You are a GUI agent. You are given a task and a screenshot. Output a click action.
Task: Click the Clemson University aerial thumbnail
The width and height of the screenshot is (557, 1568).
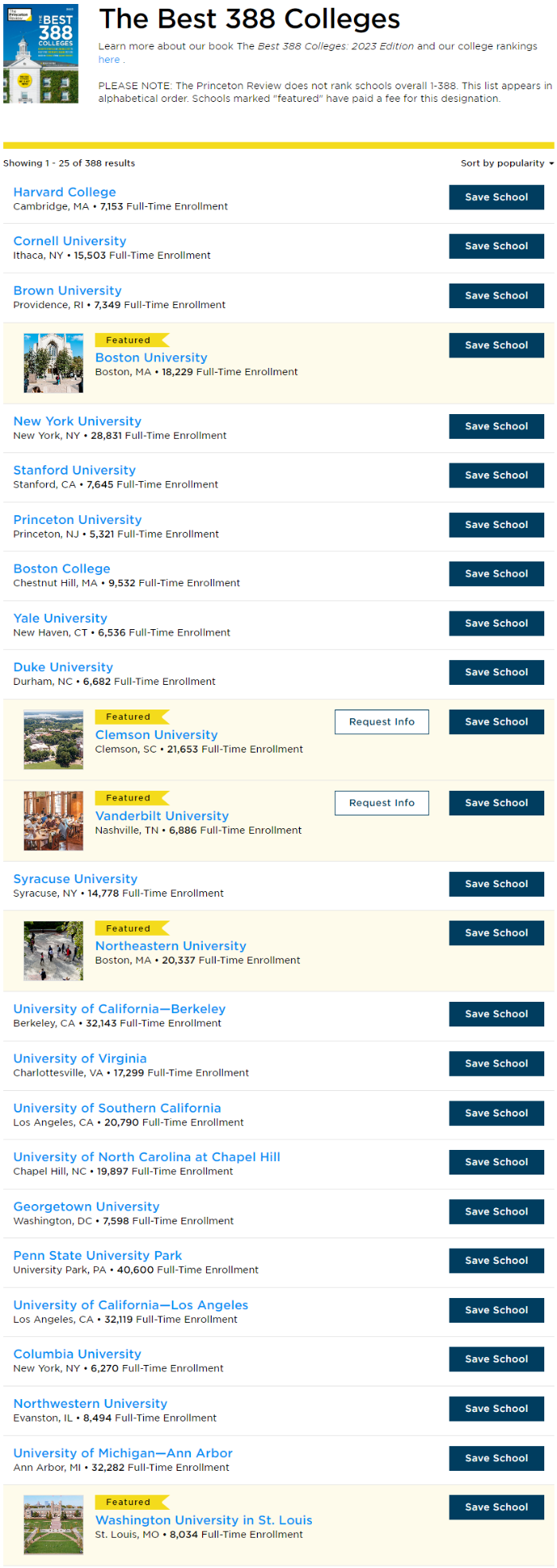point(53,740)
